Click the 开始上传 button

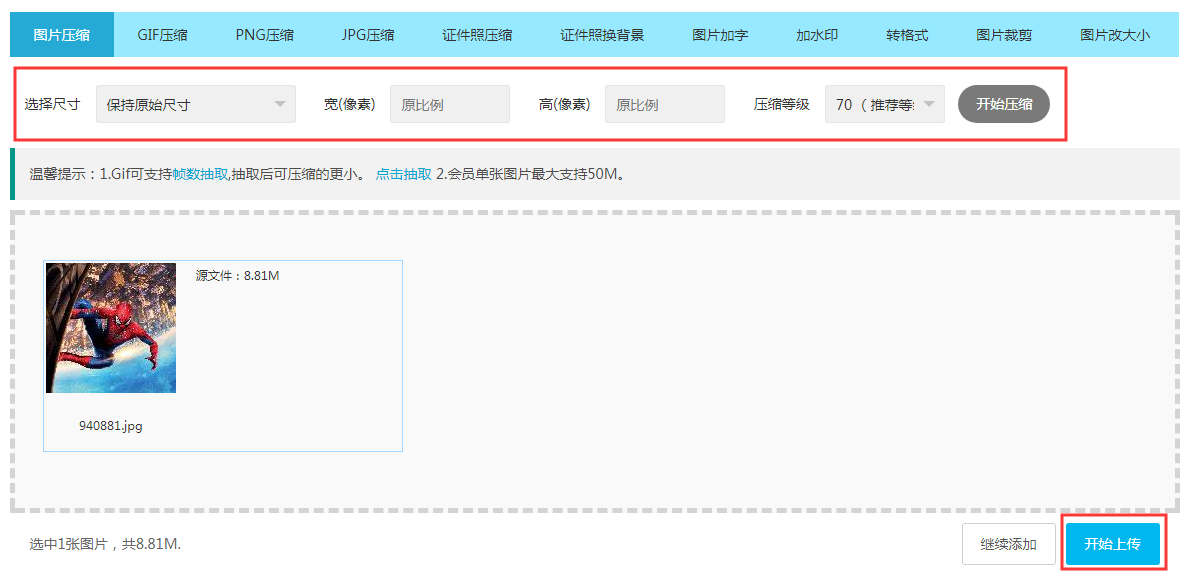[x=1113, y=544]
